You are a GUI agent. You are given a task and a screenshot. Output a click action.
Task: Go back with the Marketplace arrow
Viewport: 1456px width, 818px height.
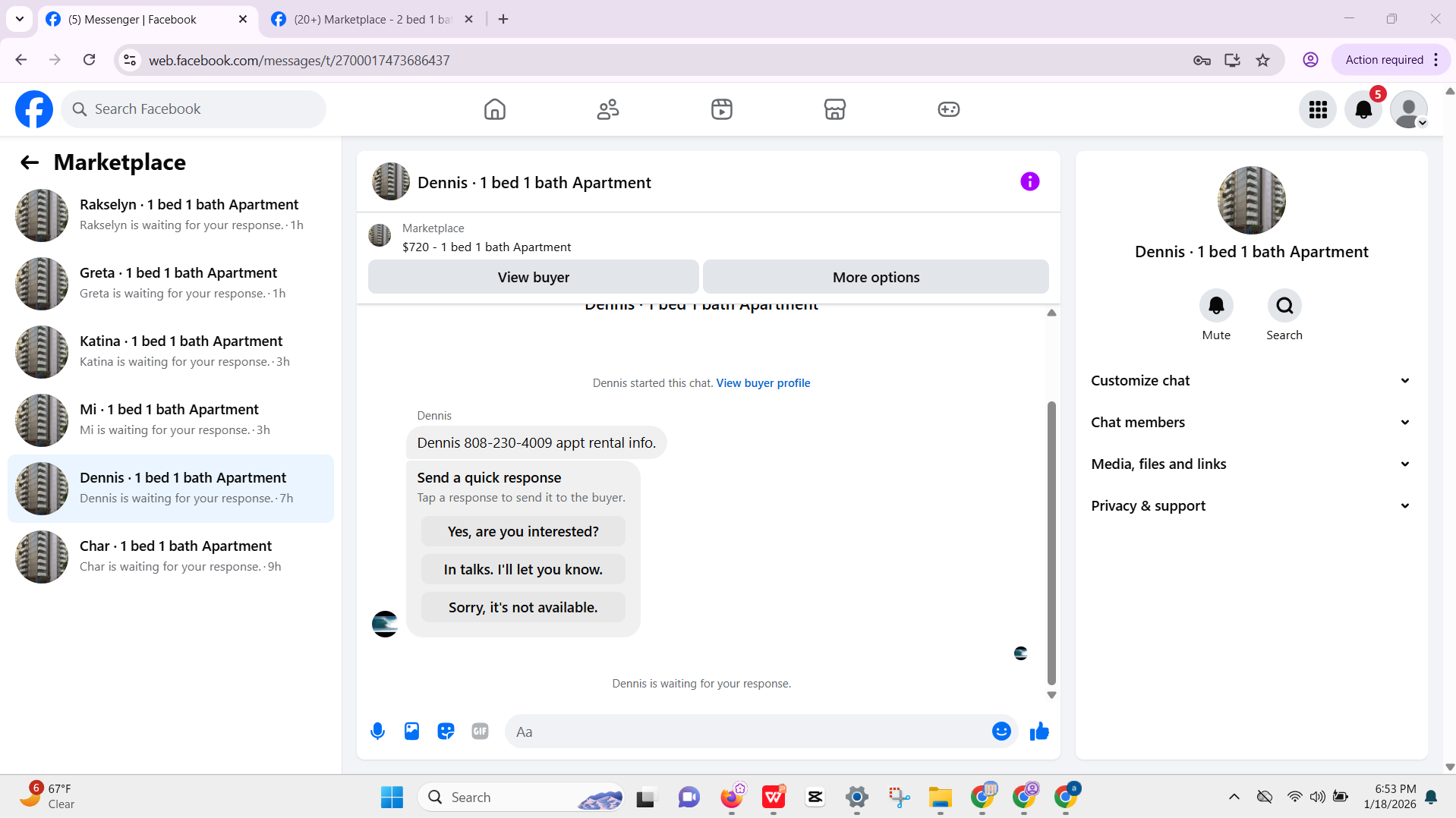click(30, 162)
